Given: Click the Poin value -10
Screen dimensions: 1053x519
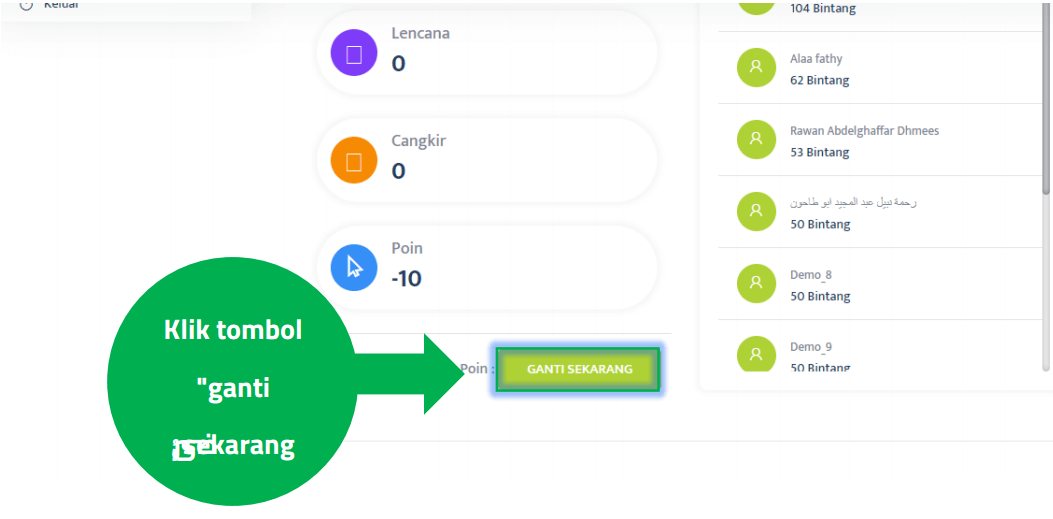Looking at the screenshot, I should pos(406,279).
